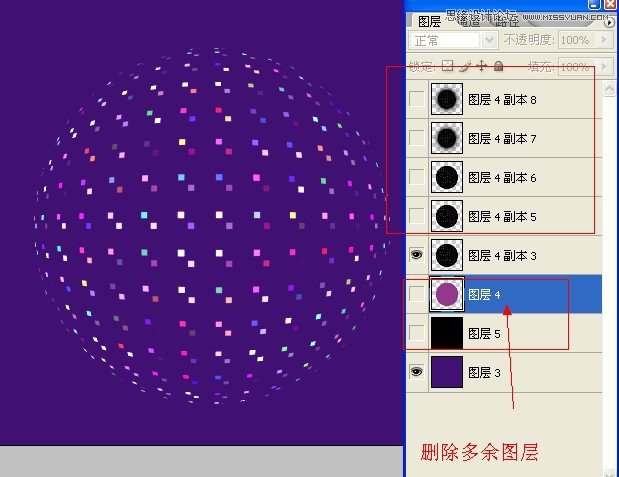Select layer name 图层 4 副本 6
This screenshot has height=477, width=619.
click(x=502, y=178)
